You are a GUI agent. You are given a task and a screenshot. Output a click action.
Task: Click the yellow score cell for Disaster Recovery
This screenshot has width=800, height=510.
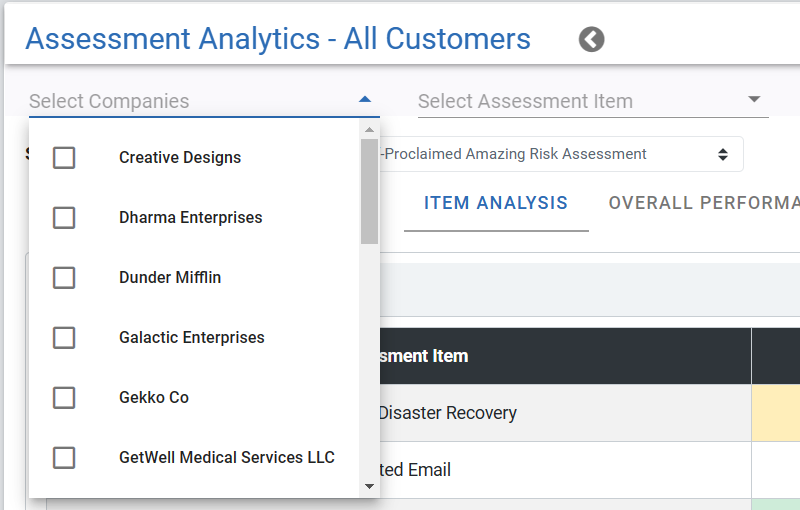[x=776, y=413]
